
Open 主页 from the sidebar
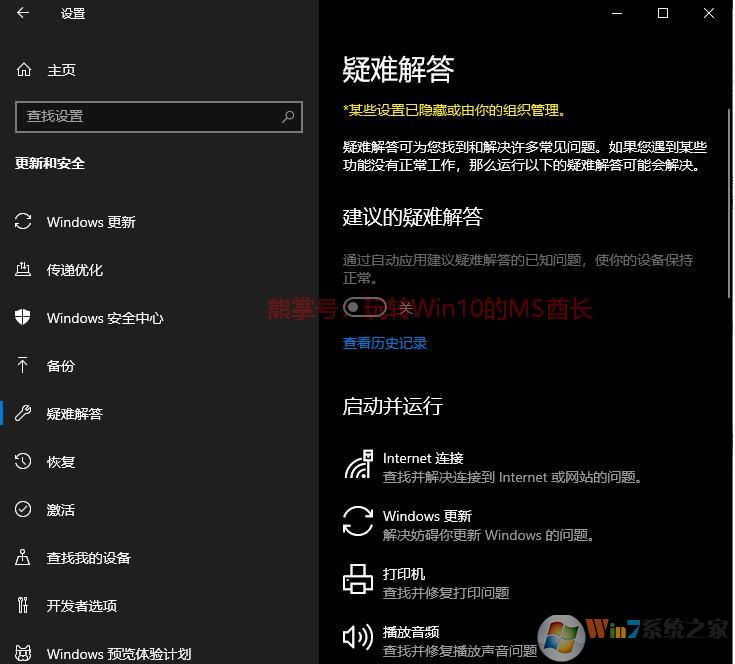coord(61,70)
